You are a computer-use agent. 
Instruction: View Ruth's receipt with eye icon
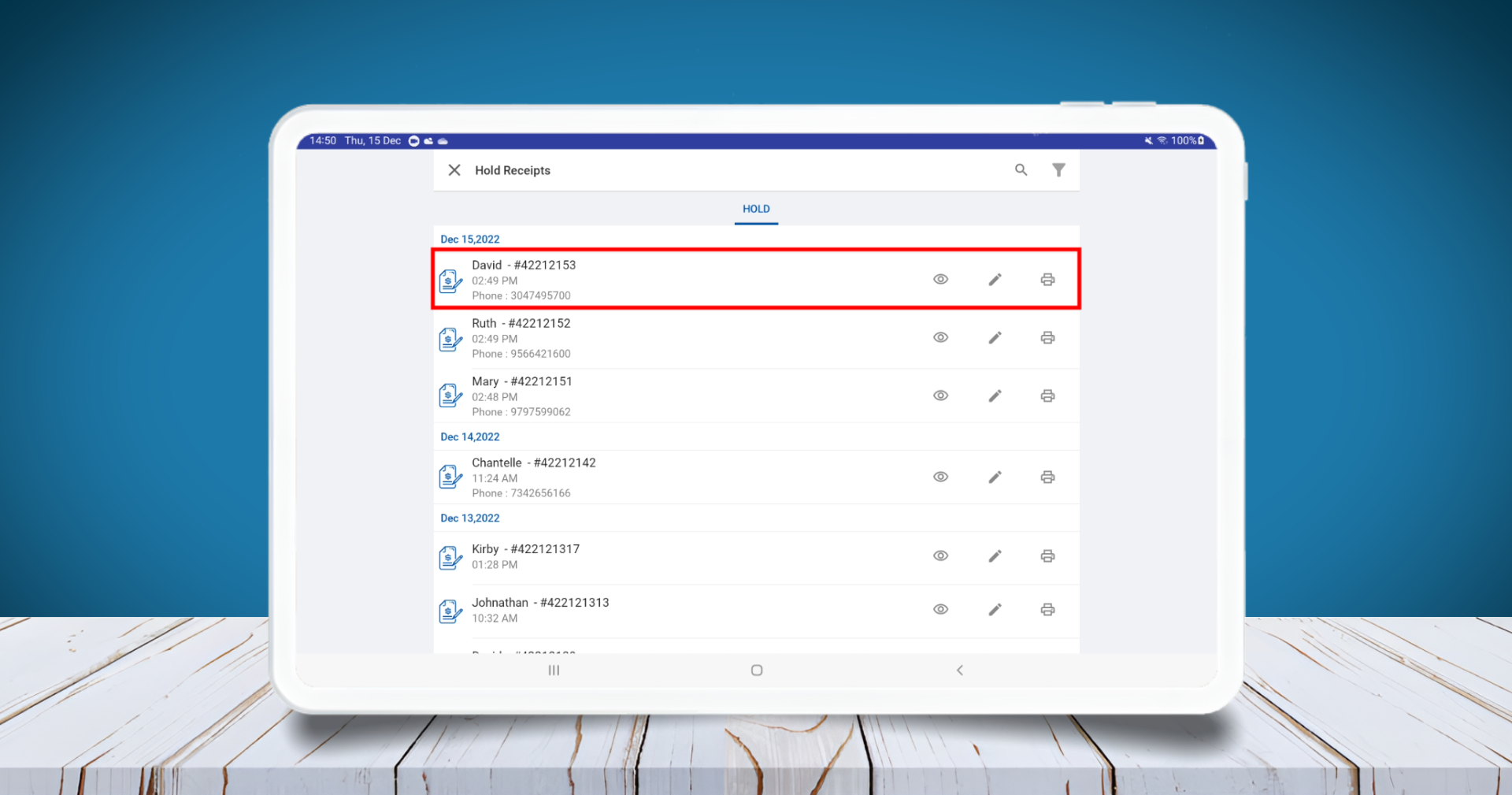940,338
